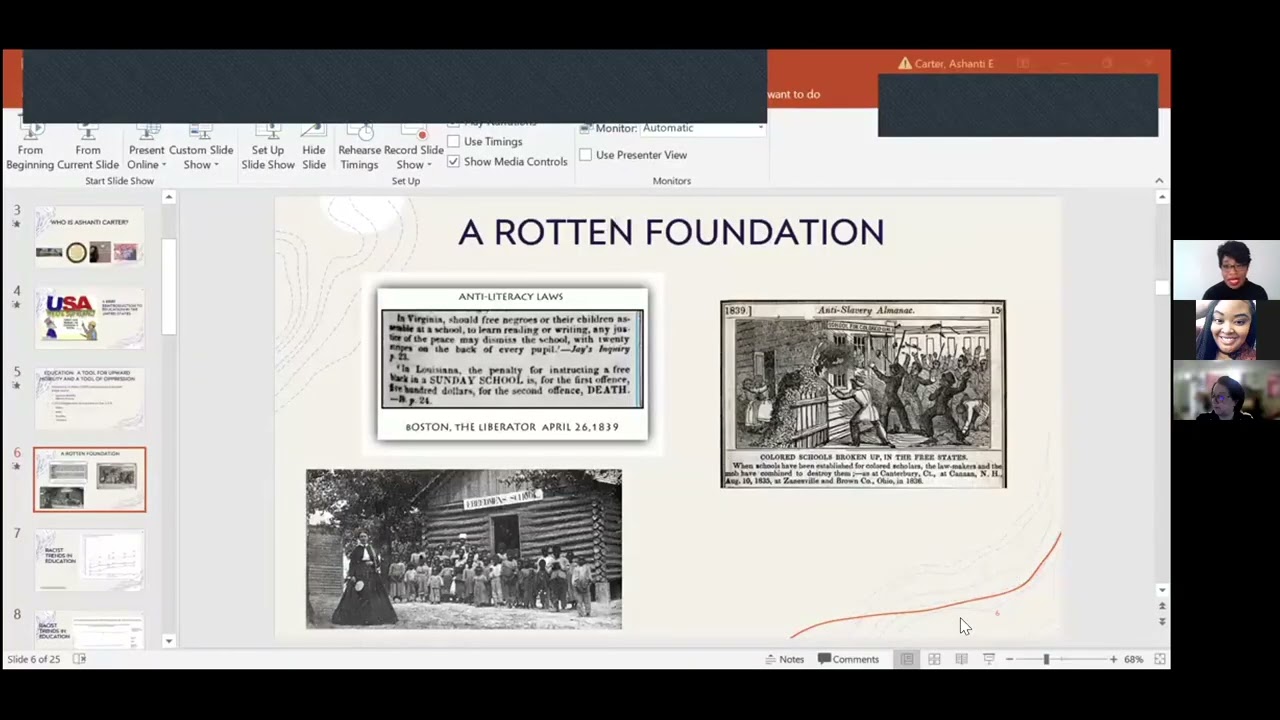The width and height of the screenshot is (1280, 720).
Task: Select slide 5 thumbnail
Action: click(89, 398)
